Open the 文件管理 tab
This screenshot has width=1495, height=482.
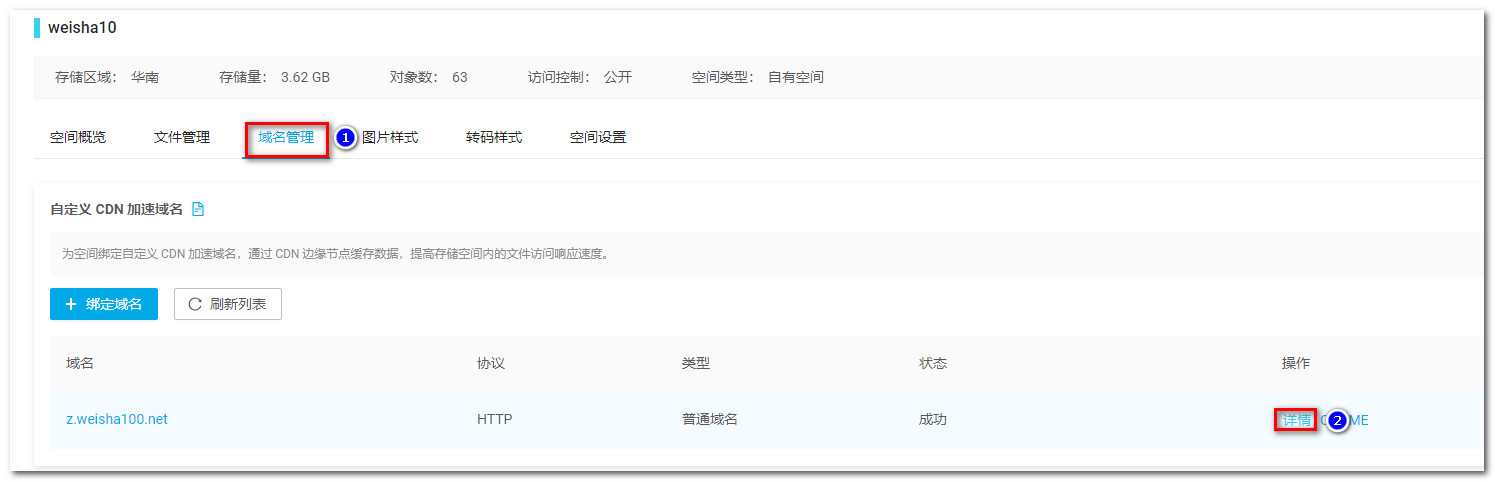click(182, 137)
